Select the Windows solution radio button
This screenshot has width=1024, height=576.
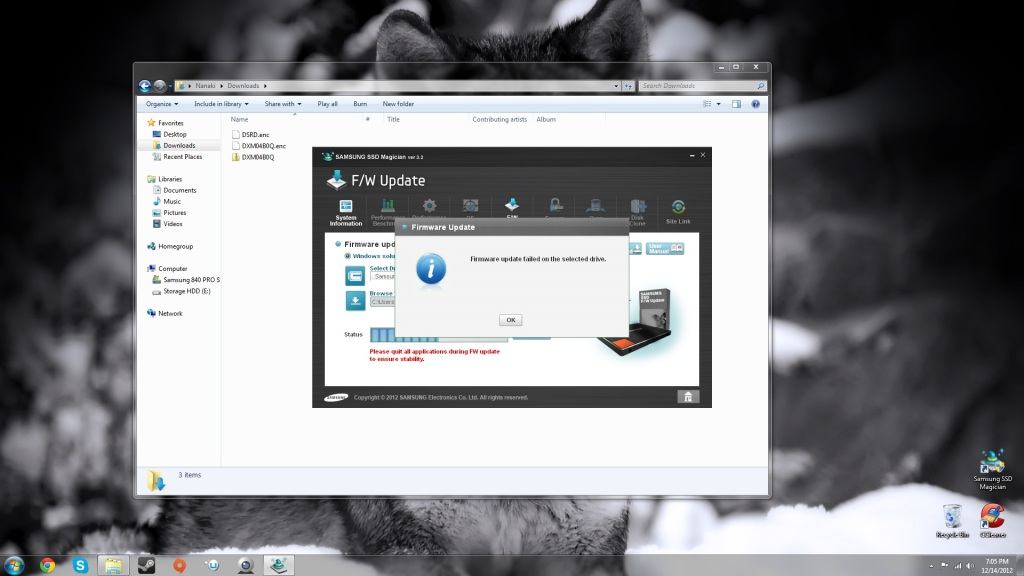pos(347,256)
